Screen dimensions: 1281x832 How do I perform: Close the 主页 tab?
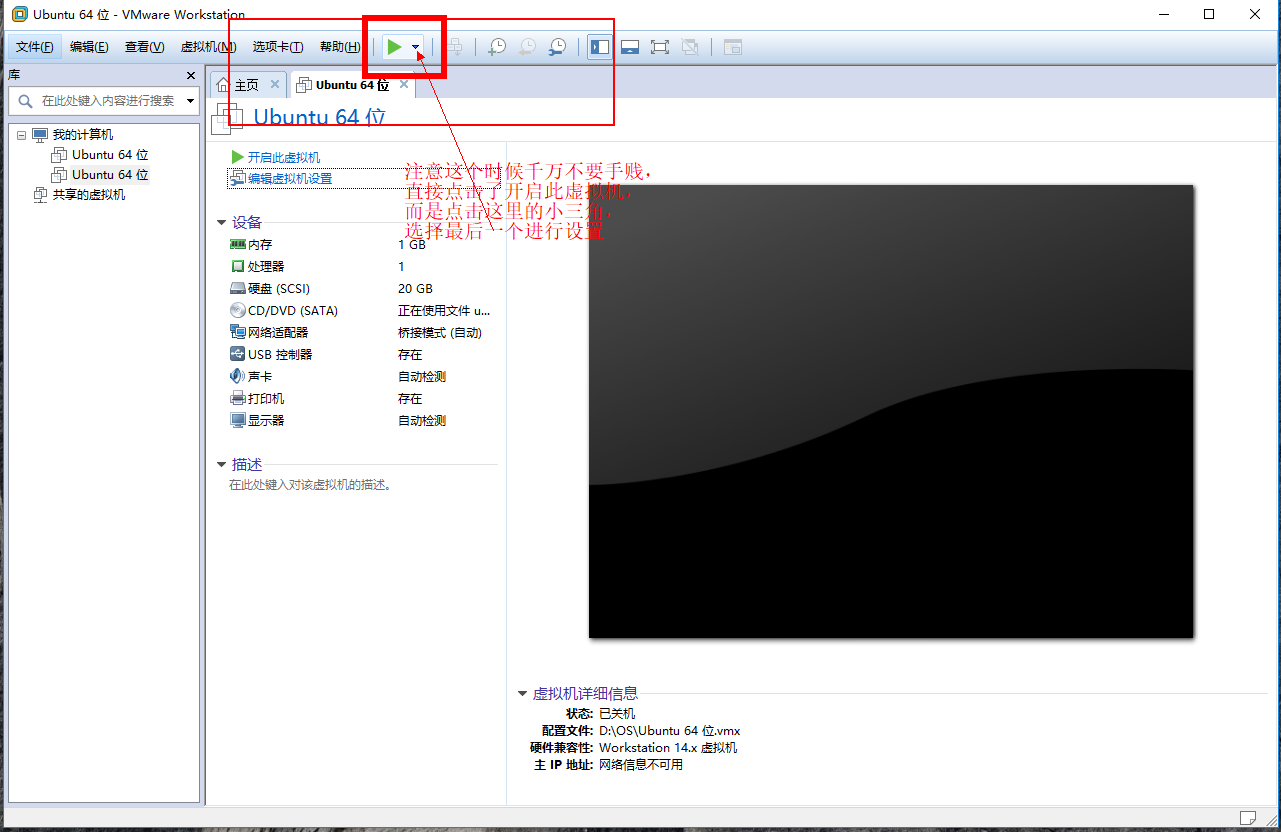(x=275, y=85)
